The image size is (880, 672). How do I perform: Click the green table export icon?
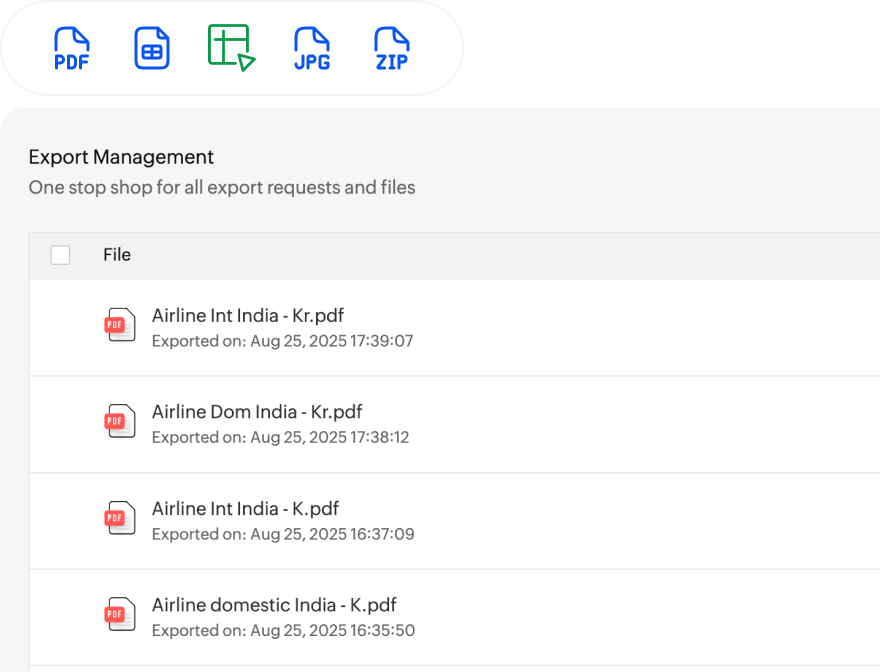[x=232, y=48]
